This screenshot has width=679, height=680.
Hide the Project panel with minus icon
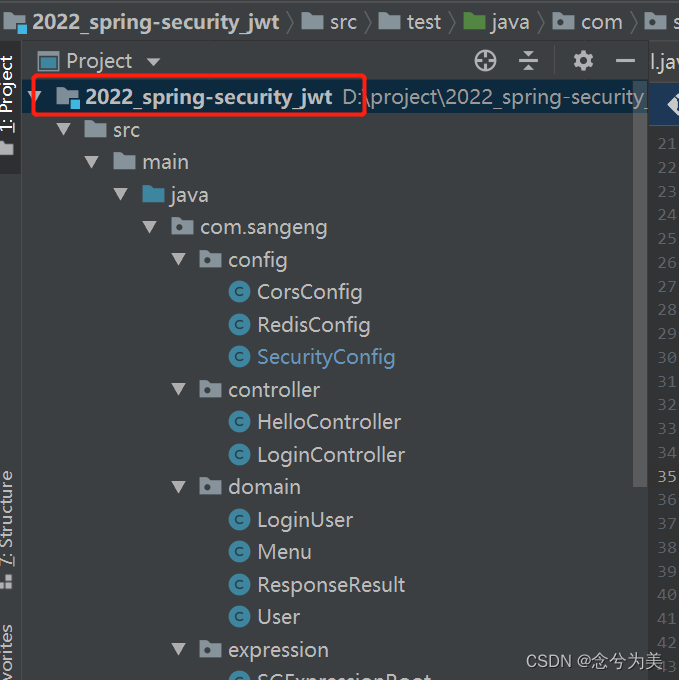tap(625, 61)
